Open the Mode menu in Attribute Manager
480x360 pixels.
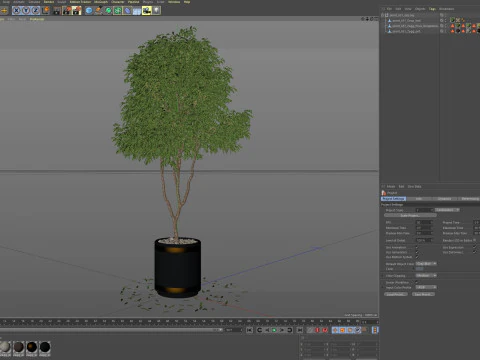(x=391, y=187)
